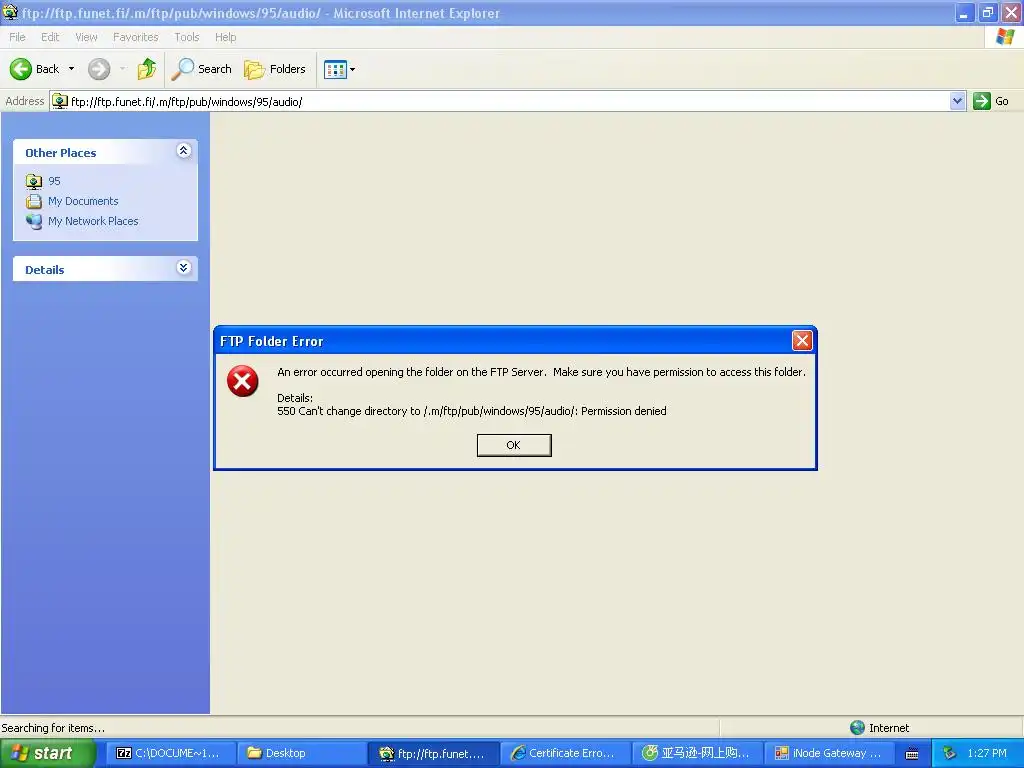This screenshot has width=1024, height=768.
Task: Minimize the Internet Explorer window
Action: click(964, 12)
